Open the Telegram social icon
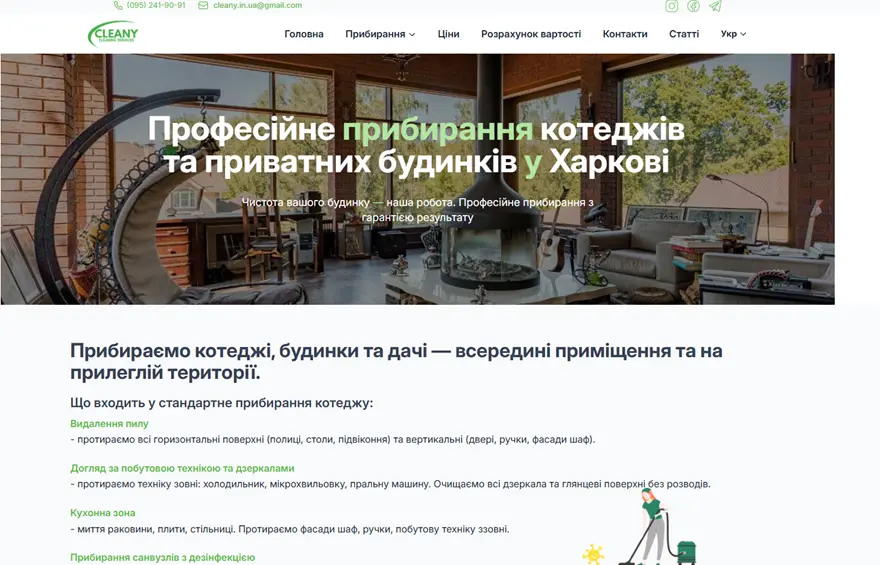Image resolution: width=880 pixels, height=565 pixels. tap(715, 6)
